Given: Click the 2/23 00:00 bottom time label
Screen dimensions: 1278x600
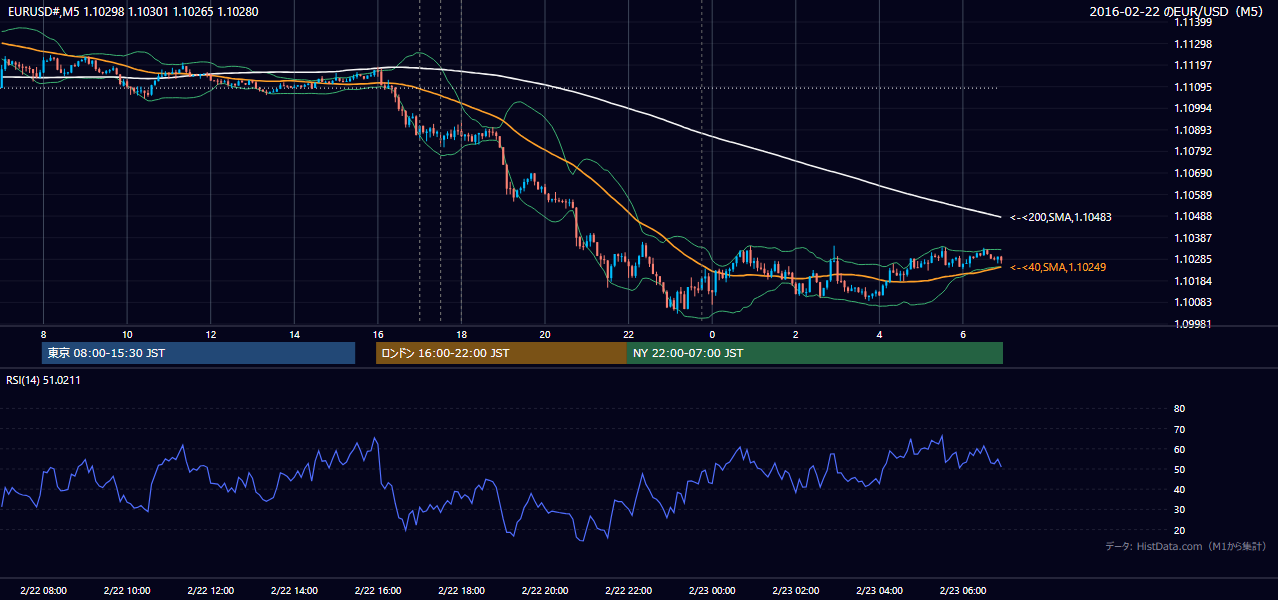Looking at the screenshot, I should pos(711,590).
